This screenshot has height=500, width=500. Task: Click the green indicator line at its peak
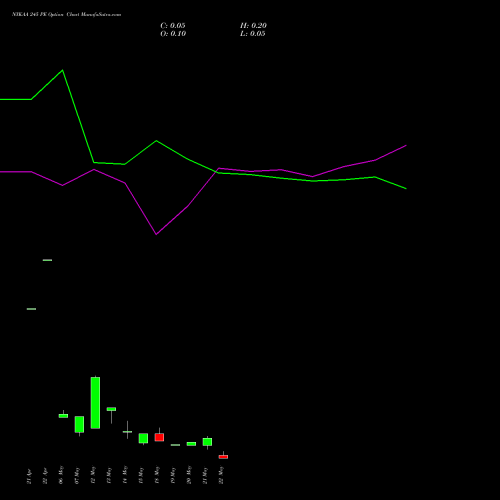click(62, 70)
